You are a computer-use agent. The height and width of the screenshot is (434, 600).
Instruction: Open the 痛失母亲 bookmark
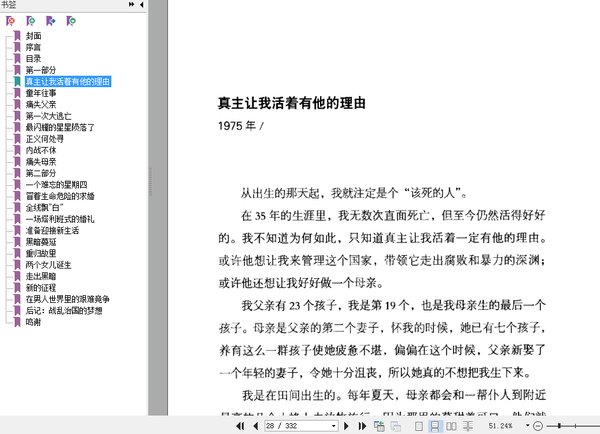[41, 162]
